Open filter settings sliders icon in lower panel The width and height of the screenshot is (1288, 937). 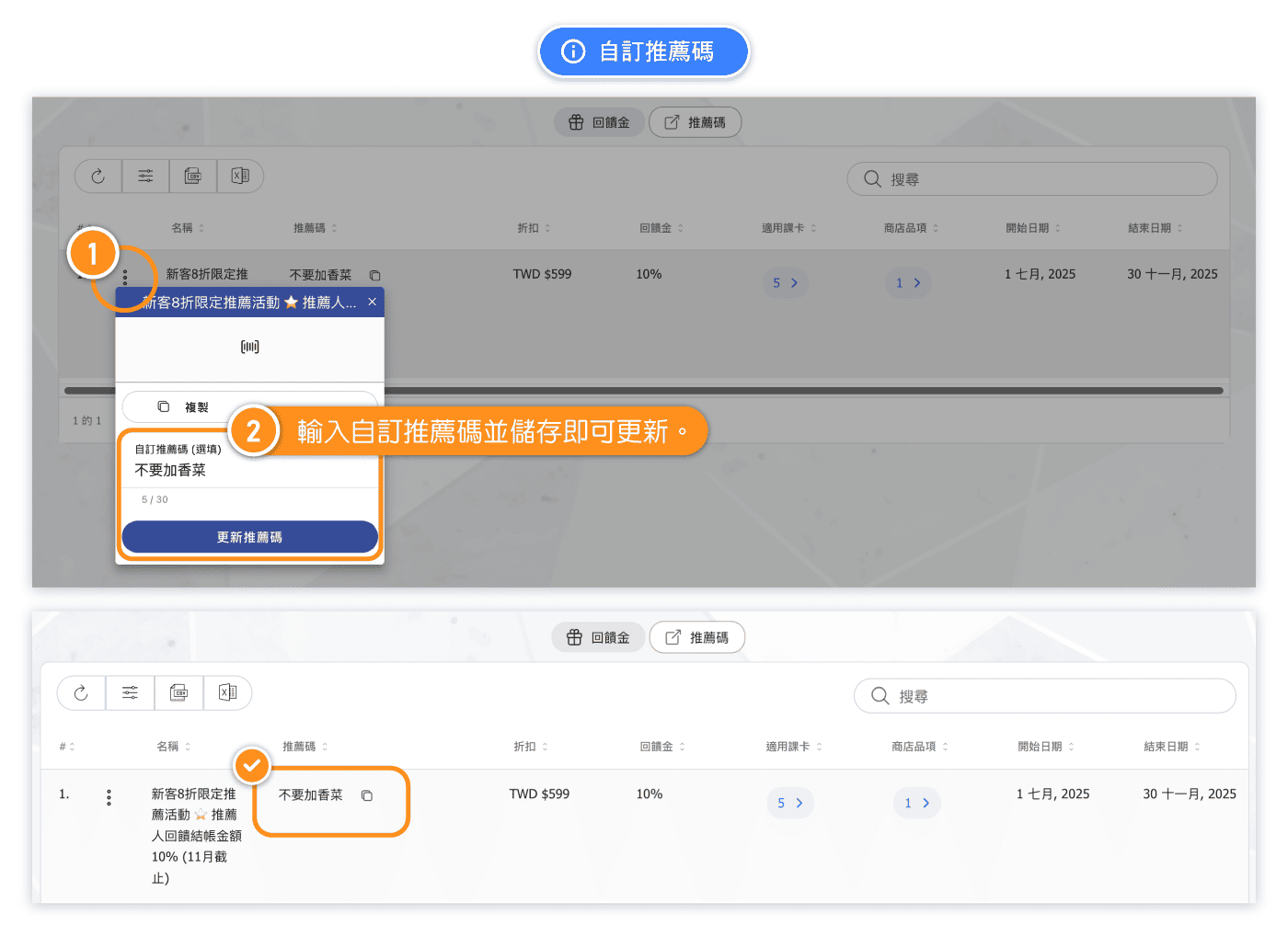[131, 693]
